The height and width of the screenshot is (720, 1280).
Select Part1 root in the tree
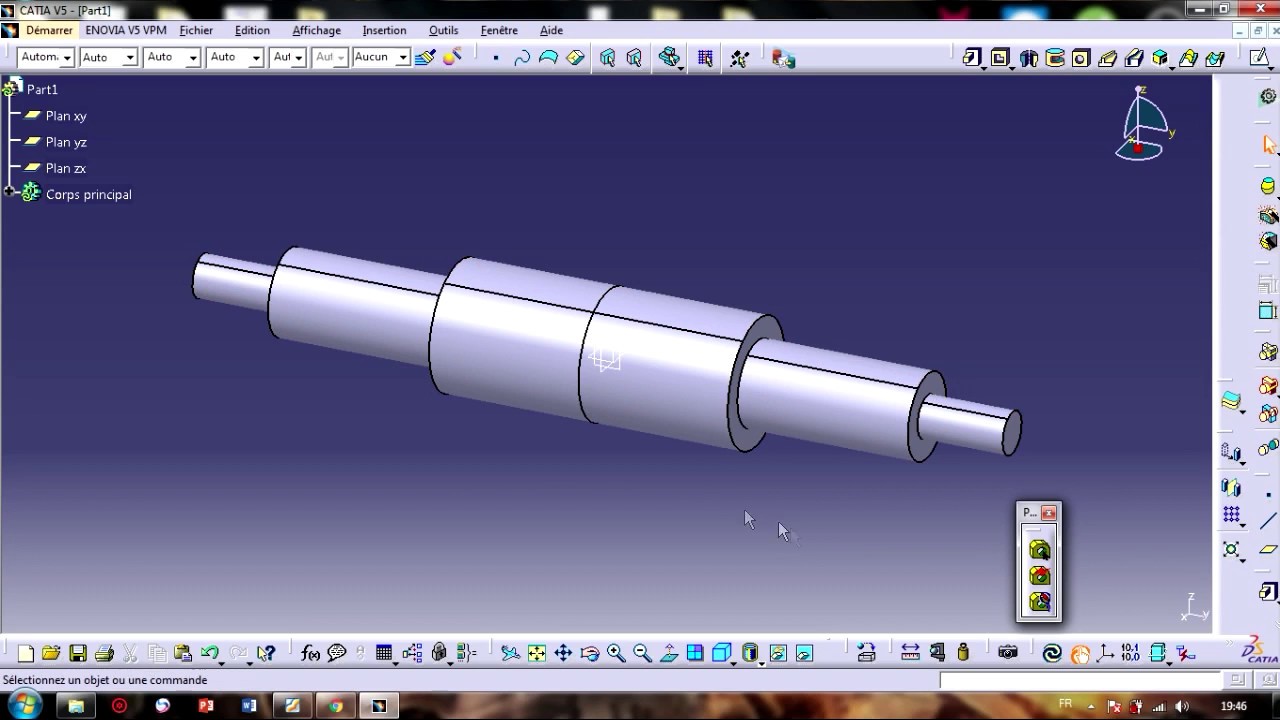click(x=42, y=89)
